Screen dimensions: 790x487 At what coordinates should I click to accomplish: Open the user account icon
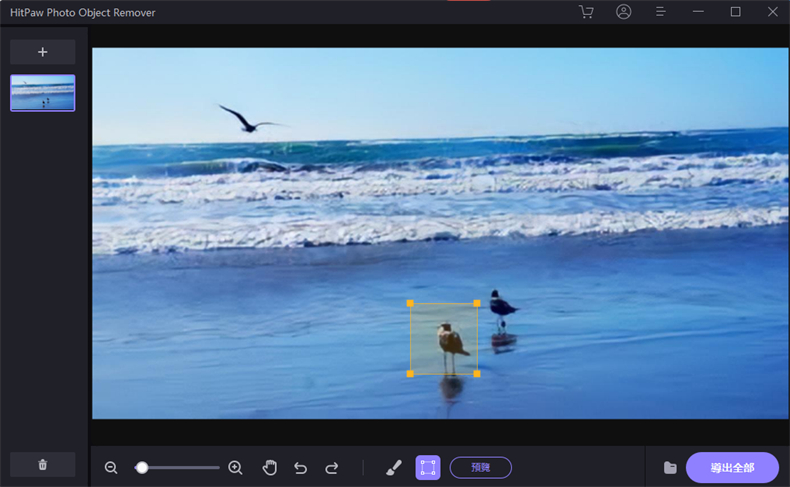point(624,12)
